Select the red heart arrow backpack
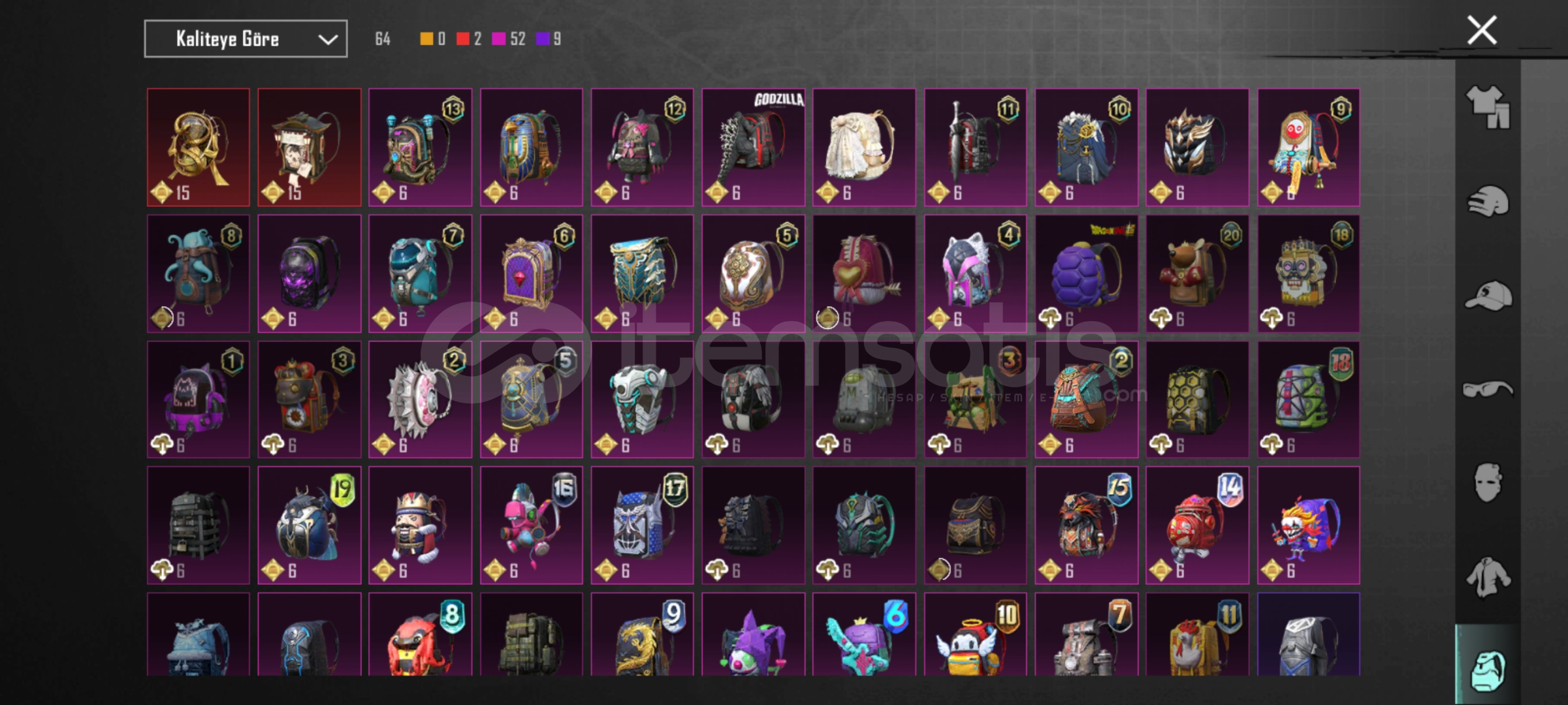Screen dimensions: 1568x705 (864, 274)
